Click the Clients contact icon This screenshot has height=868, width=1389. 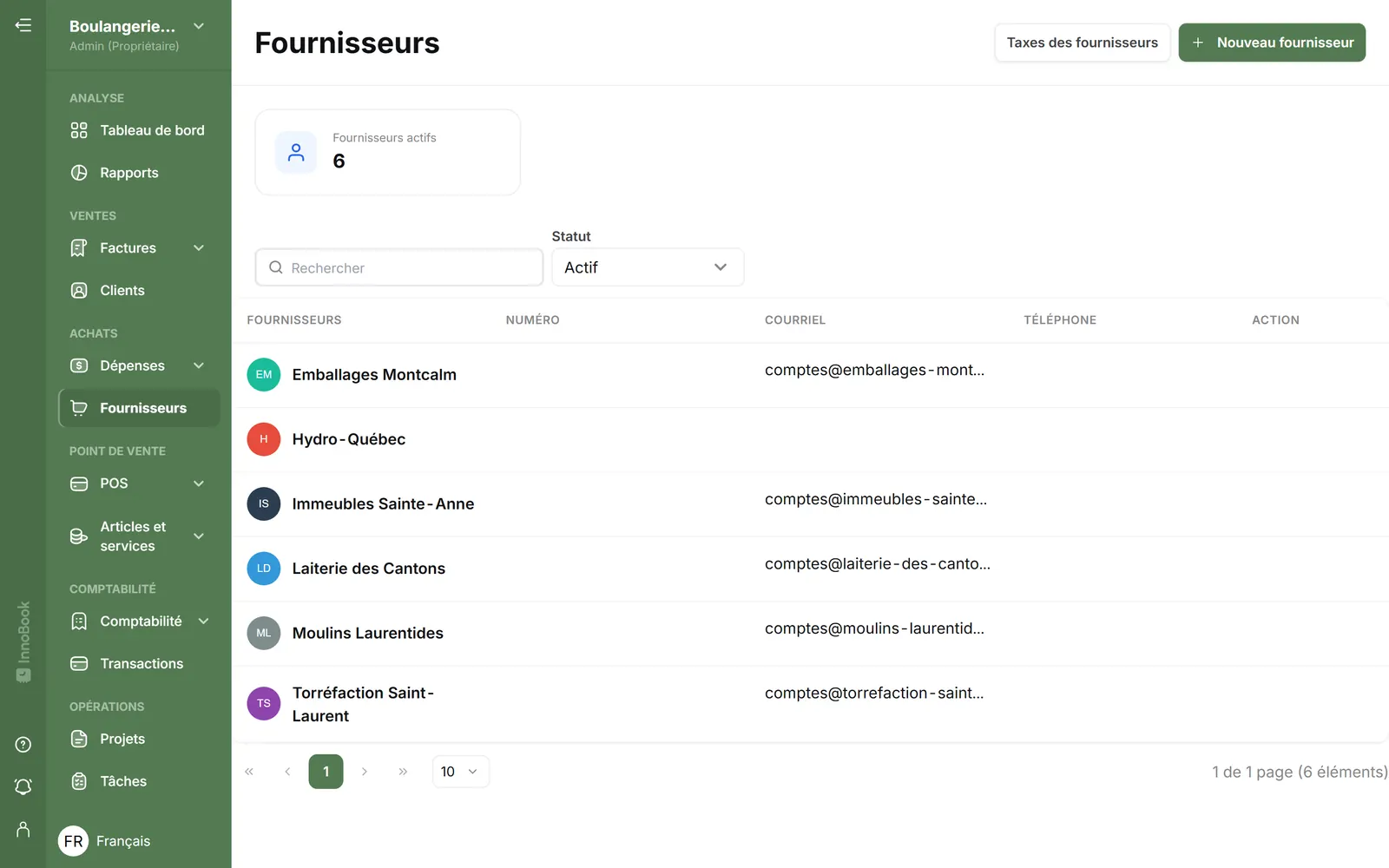tap(79, 291)
